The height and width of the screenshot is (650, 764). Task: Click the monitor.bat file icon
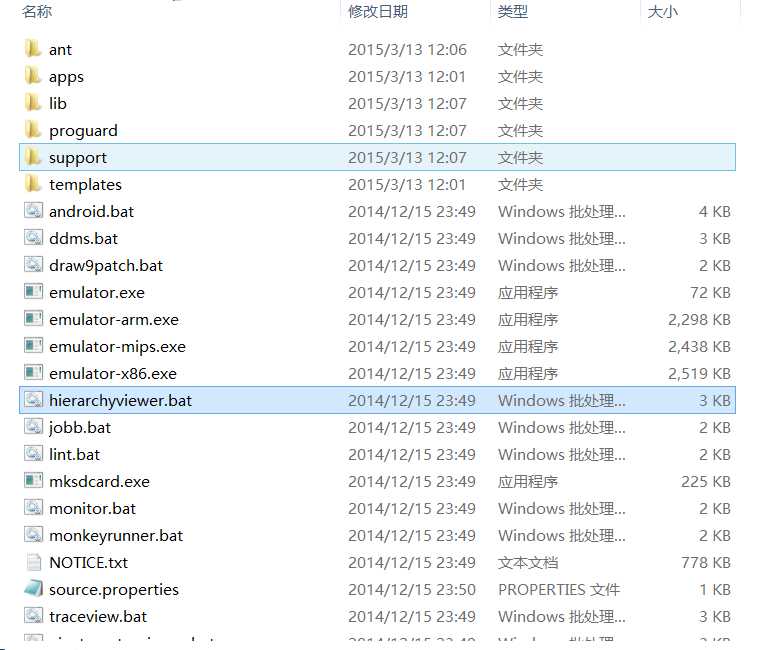(x=34, y=508)
